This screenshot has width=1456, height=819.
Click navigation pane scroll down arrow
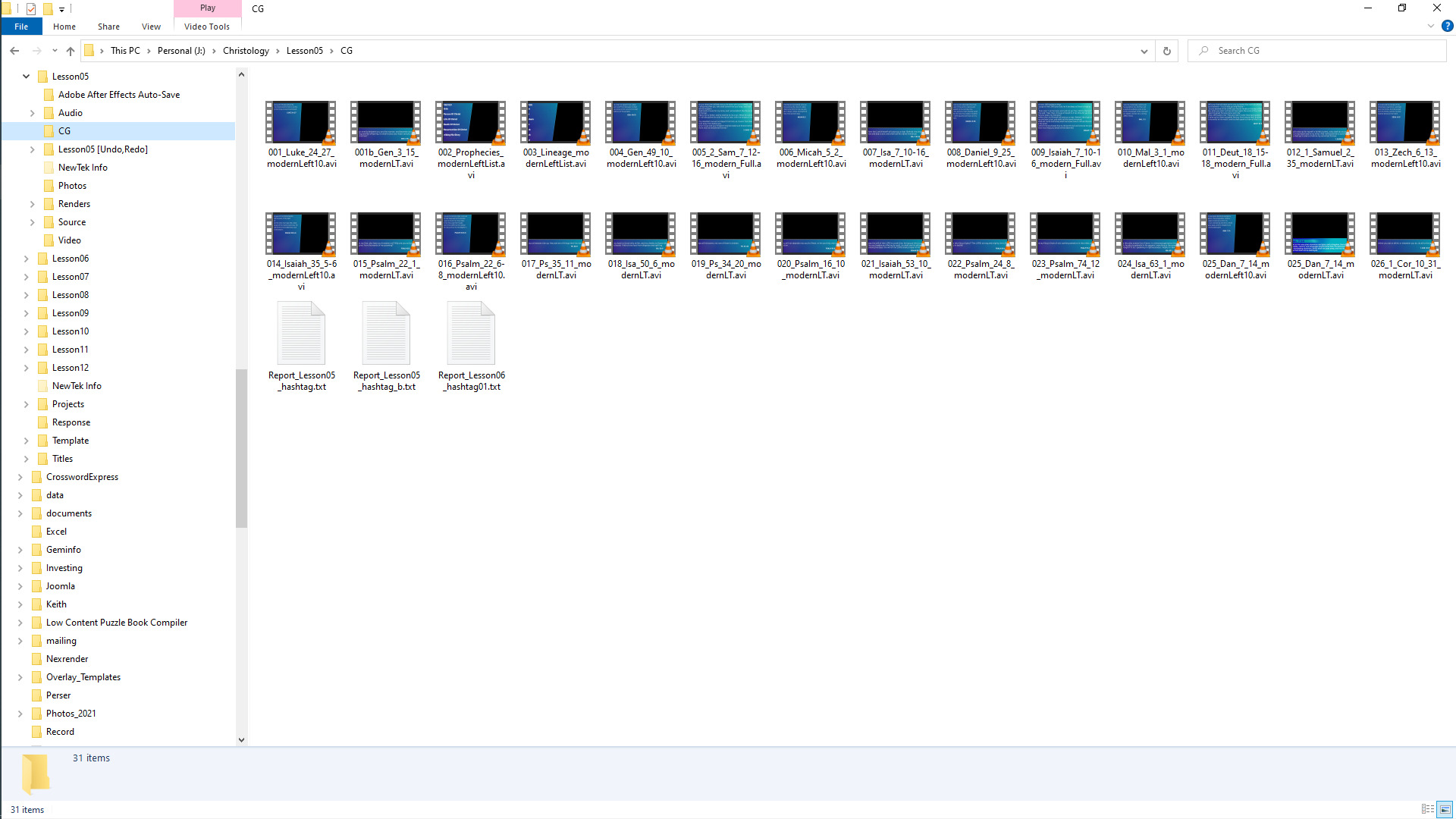[x=241, y=739]
